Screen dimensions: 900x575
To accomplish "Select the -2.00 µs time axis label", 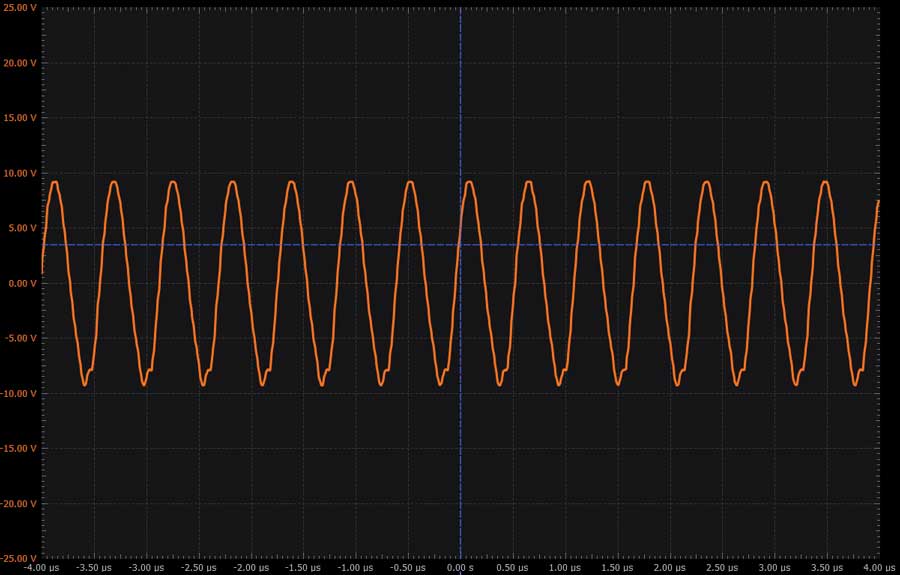I will coord(250,567).
